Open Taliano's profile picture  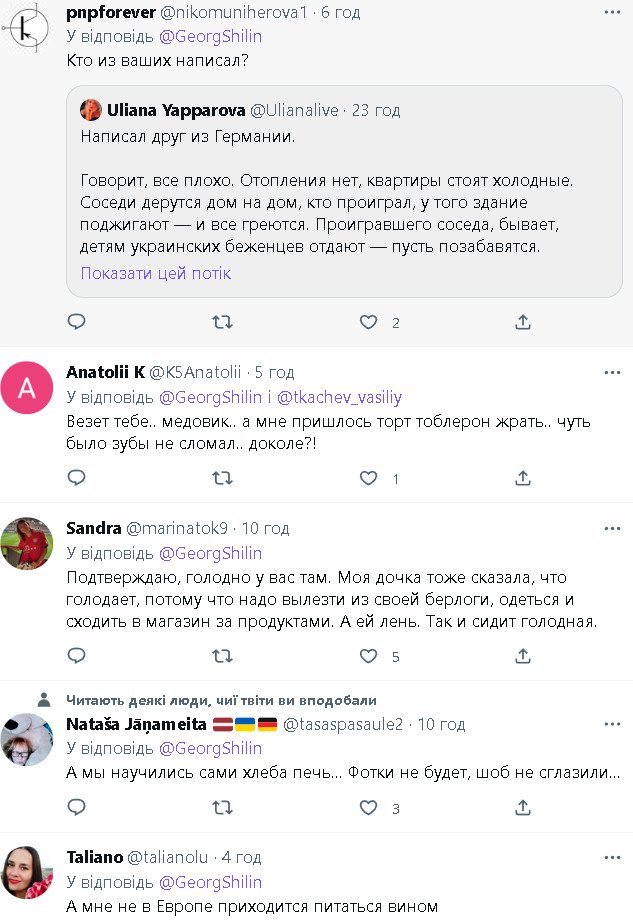[27, 872]
